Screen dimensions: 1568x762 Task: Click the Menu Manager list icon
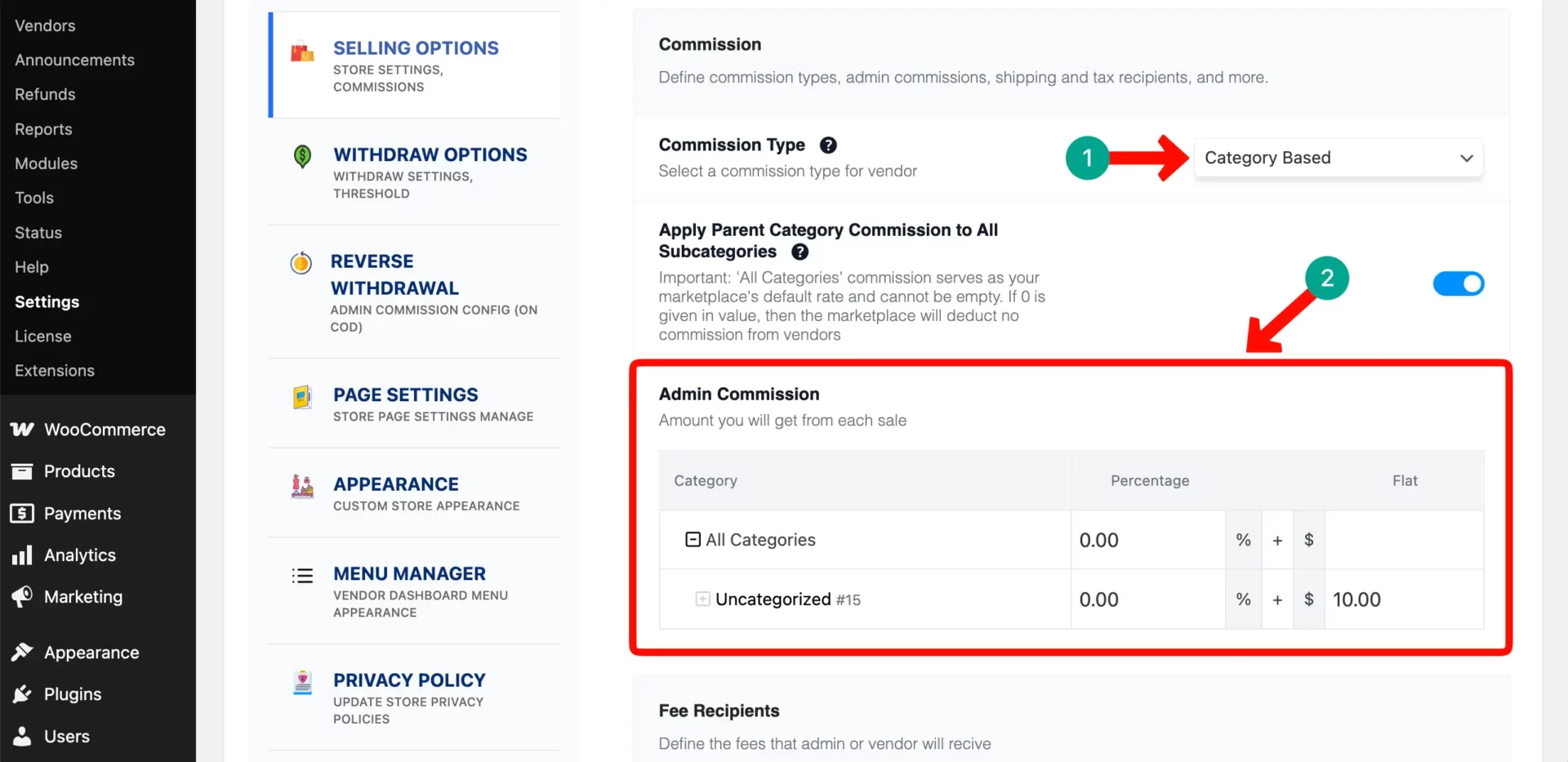(302, 576)
